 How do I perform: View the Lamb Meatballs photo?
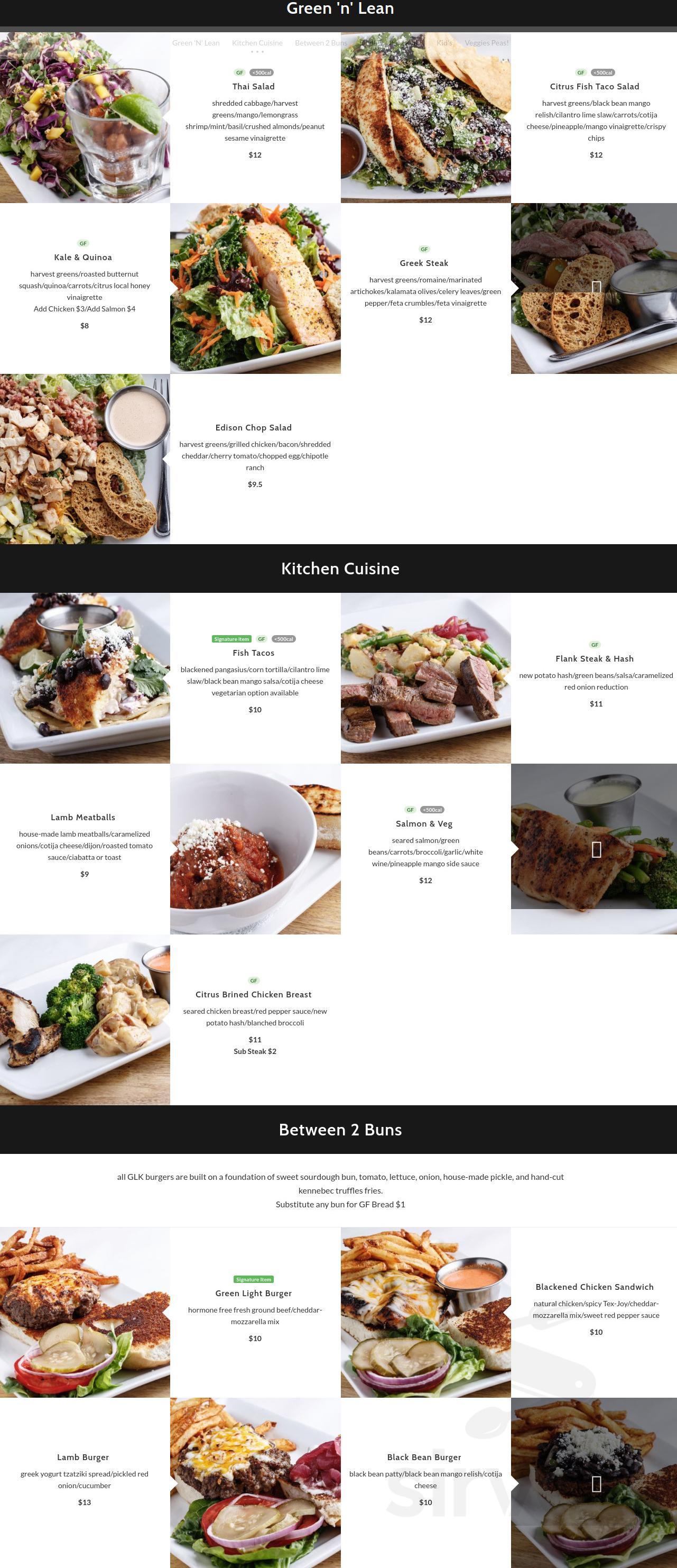click(x=255, y=849)
